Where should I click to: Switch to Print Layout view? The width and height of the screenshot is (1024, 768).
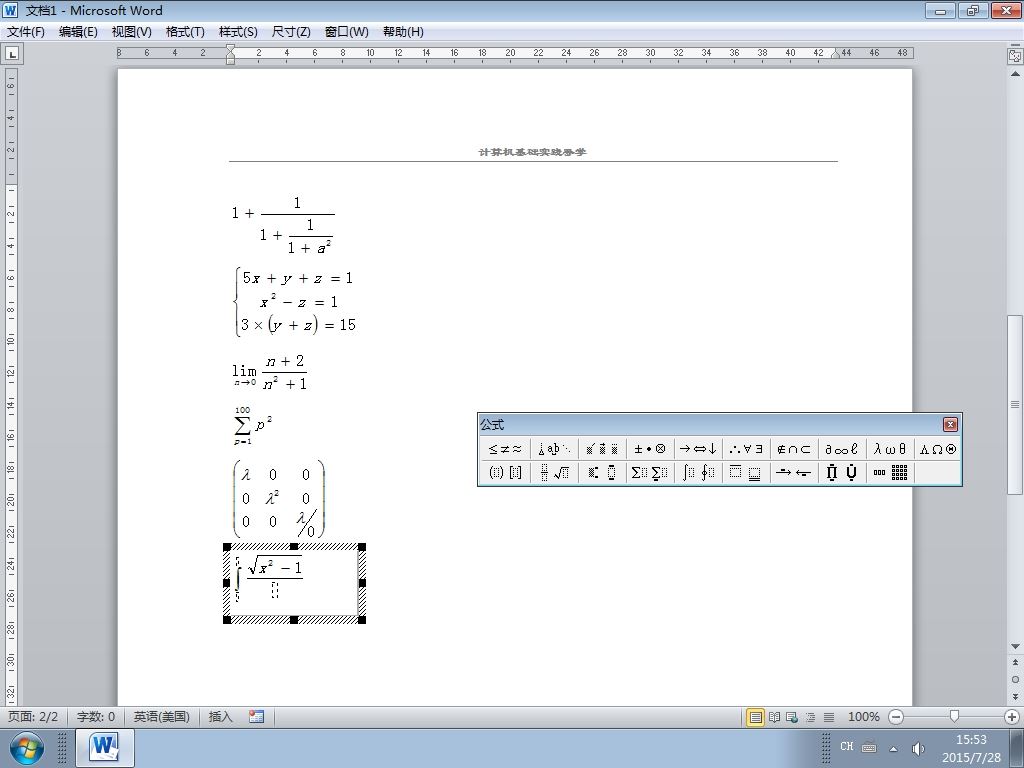pos(755,717)
